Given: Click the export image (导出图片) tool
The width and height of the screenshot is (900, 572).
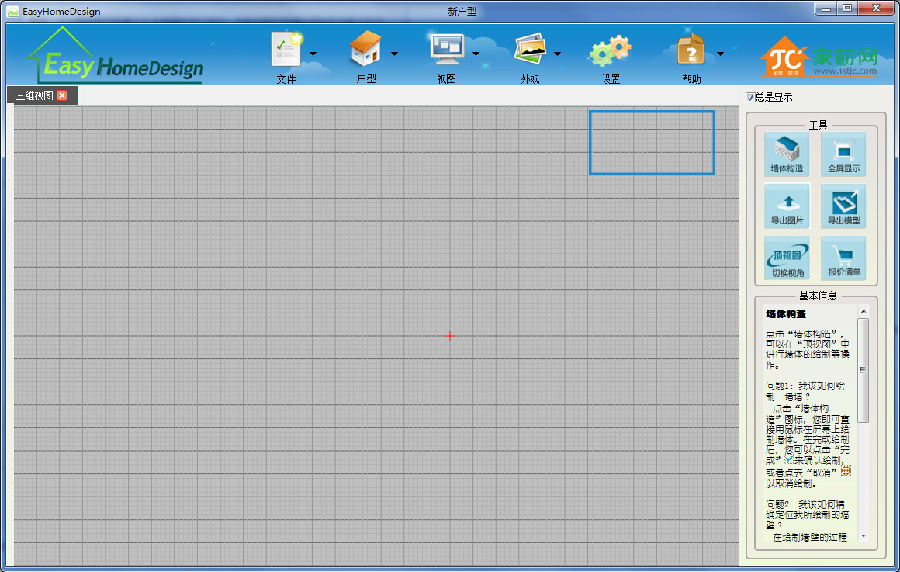Looking at the screenshot, I should [x=786, y=206].
